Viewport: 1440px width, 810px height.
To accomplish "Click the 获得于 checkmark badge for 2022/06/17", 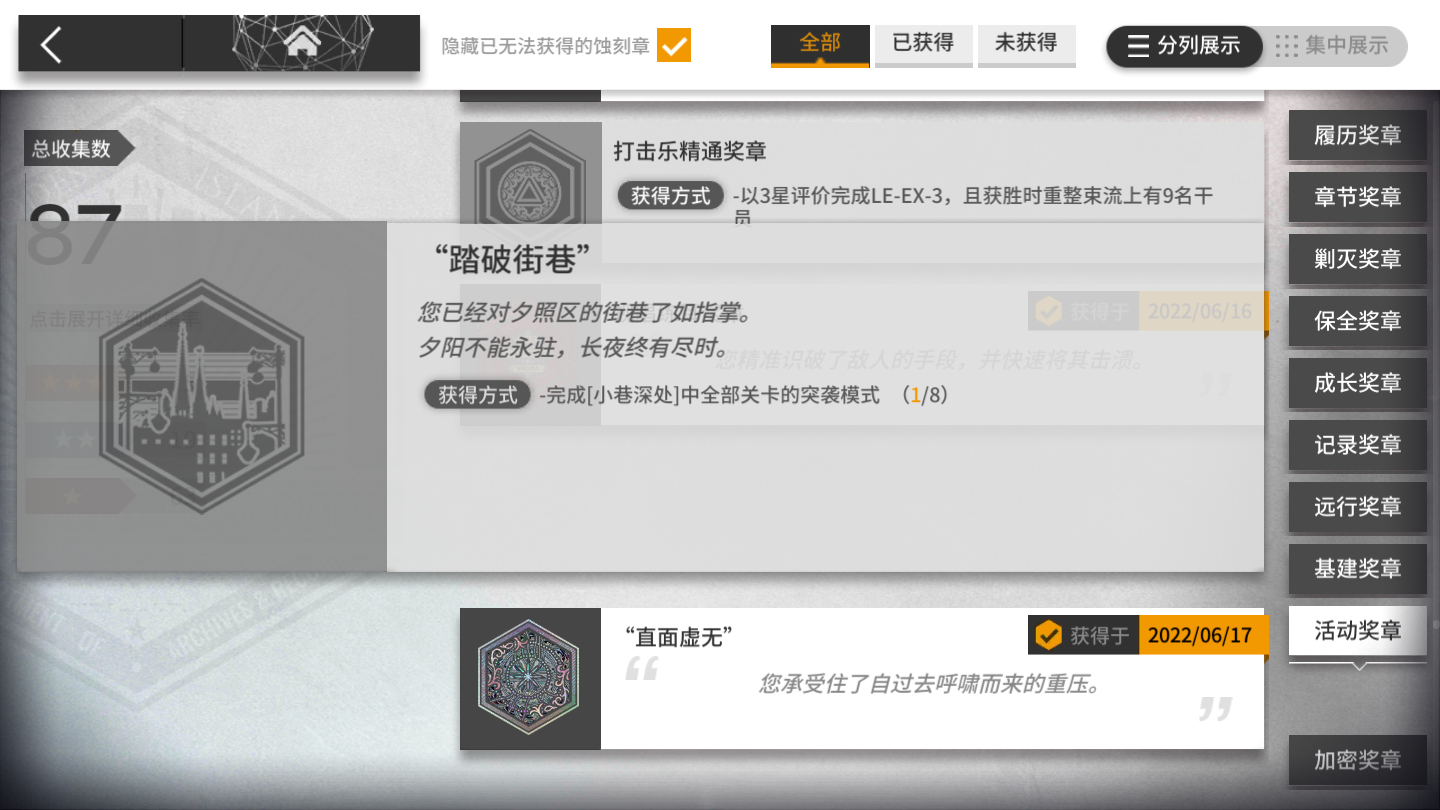I will (1048, 634).
